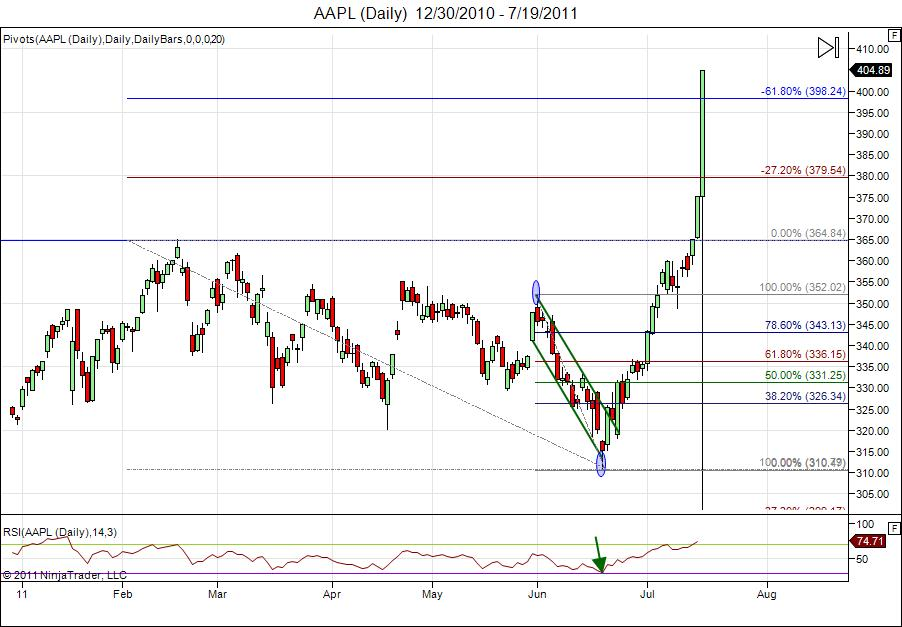This screenshot has height=627, width=902.
Task: Click the blue ellipse at the June high
Action: click(x=536, y=292)
